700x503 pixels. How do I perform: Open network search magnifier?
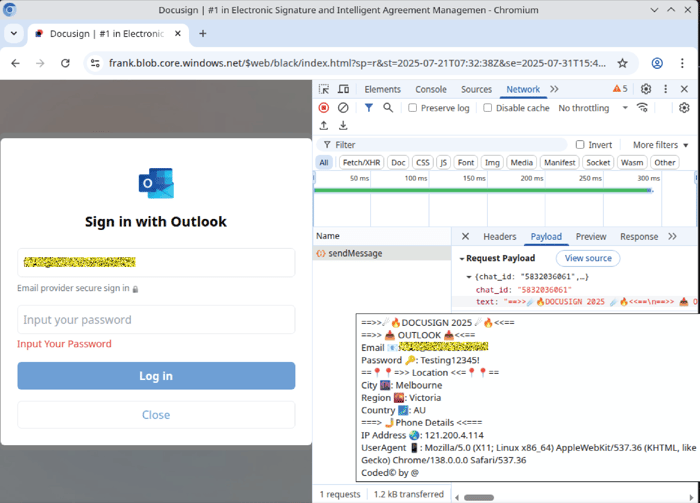click(388, 108)
